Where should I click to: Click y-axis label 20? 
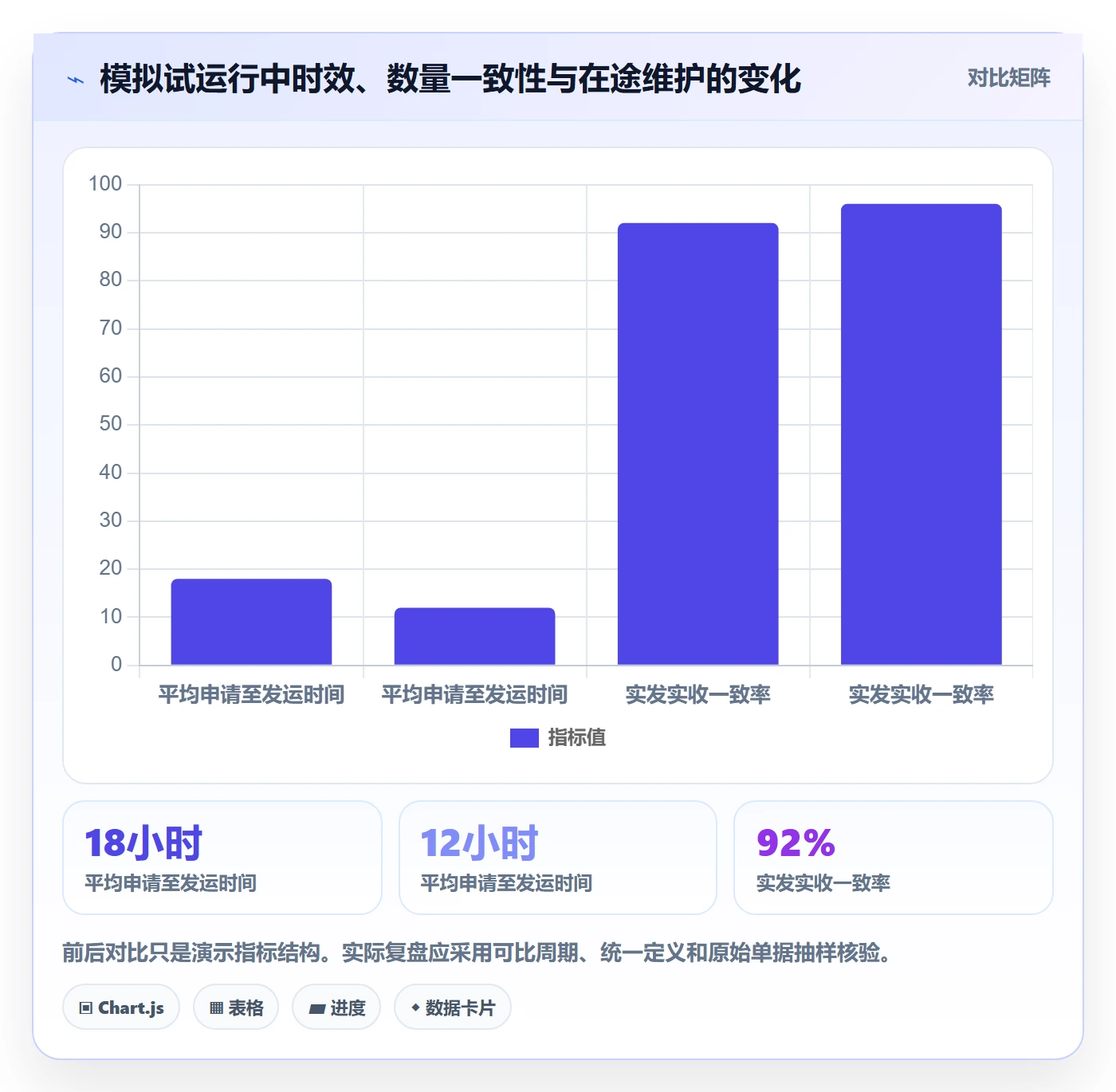tap(111, 568)
